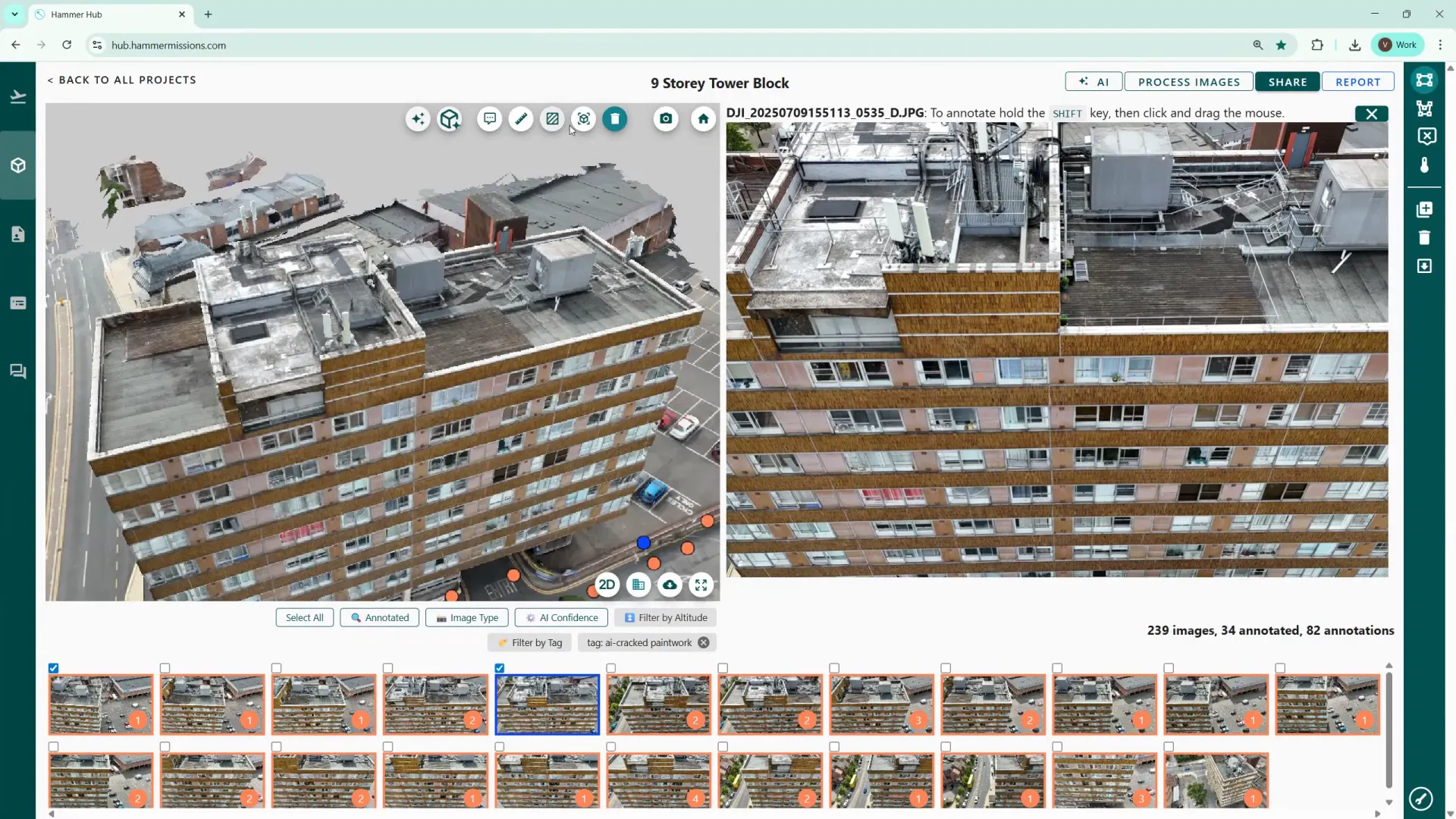This screenshot has width=1456, height=819.
Task: Remove the ai-cracked paintwork tag filter
Action: (x=704, y=642)
